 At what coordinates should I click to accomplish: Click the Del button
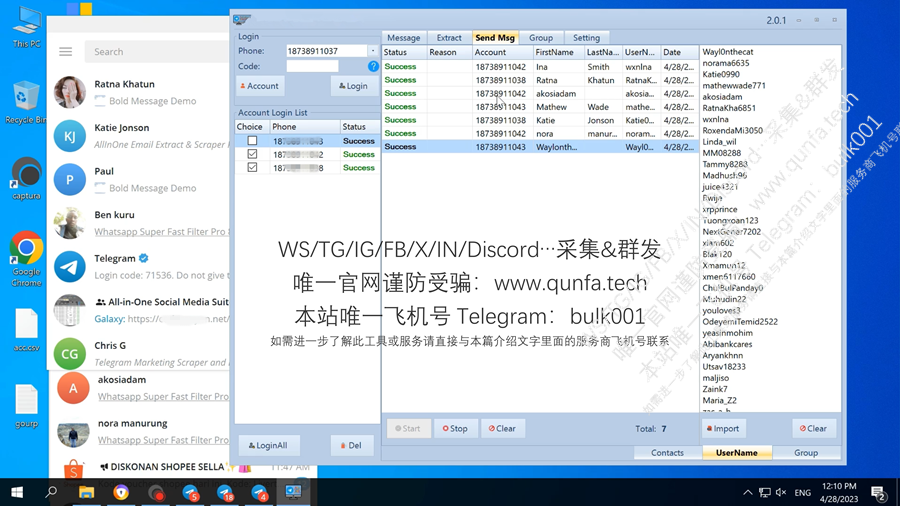point(351,445)
